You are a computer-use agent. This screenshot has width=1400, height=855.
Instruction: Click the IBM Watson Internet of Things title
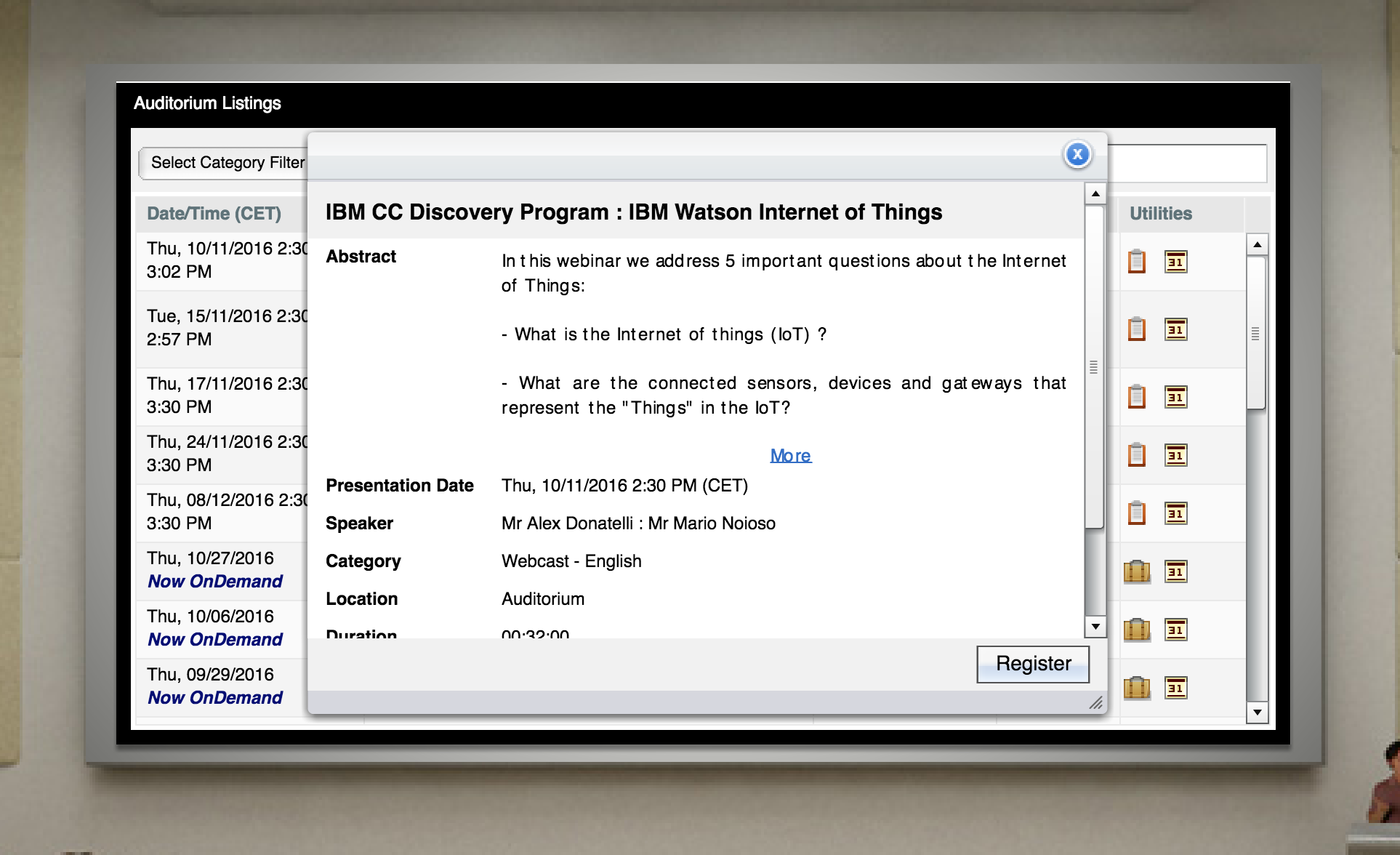tap(634, 212)
